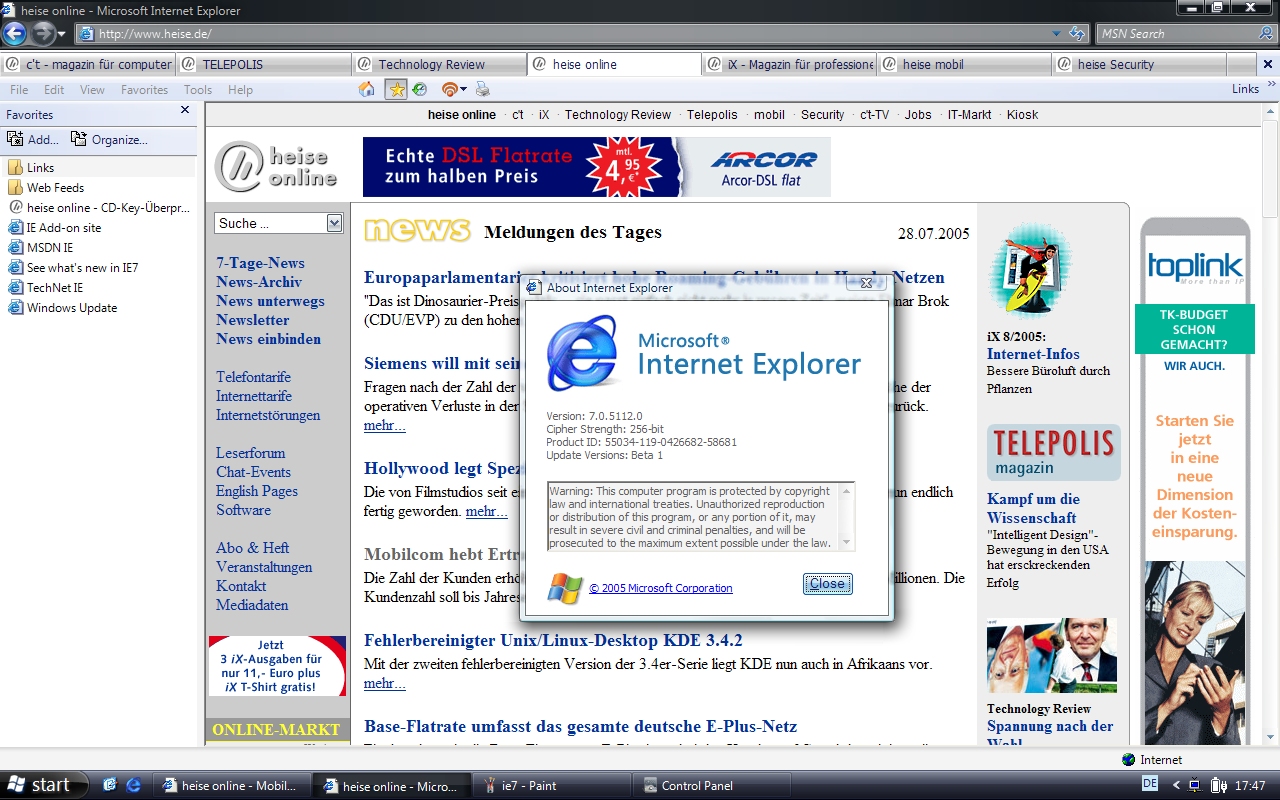Viewport: 1280px width, 800px height.
Task: Click Organize... in the Favorites panel
Action: pyautogui.click(x=109, y=140)
